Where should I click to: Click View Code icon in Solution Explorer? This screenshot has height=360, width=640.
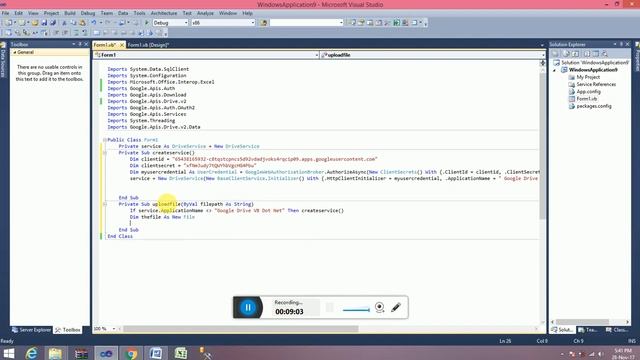(x=587, y=53)
